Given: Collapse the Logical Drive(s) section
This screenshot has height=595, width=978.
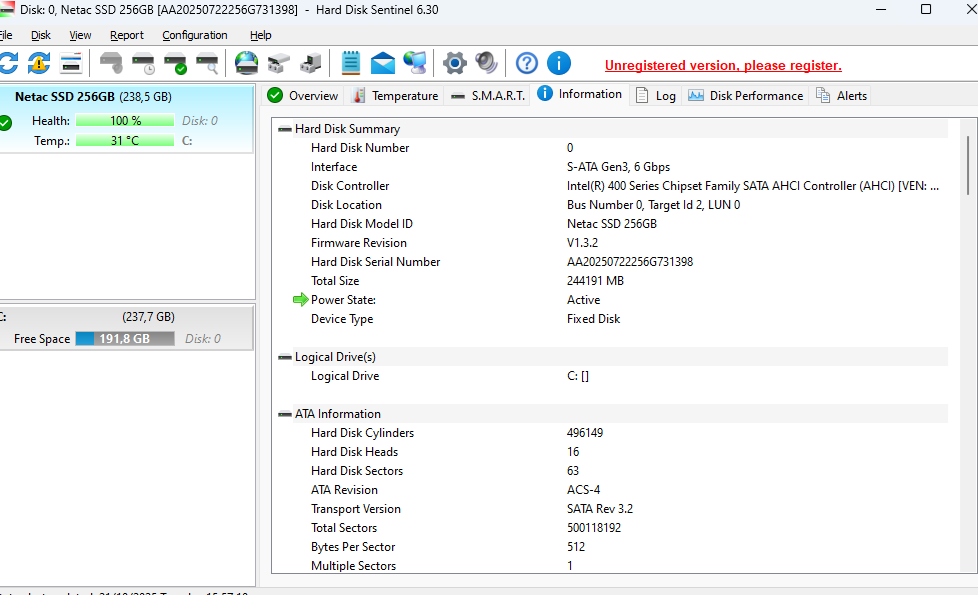Looking at the screenshot, I should coord(285,357).
